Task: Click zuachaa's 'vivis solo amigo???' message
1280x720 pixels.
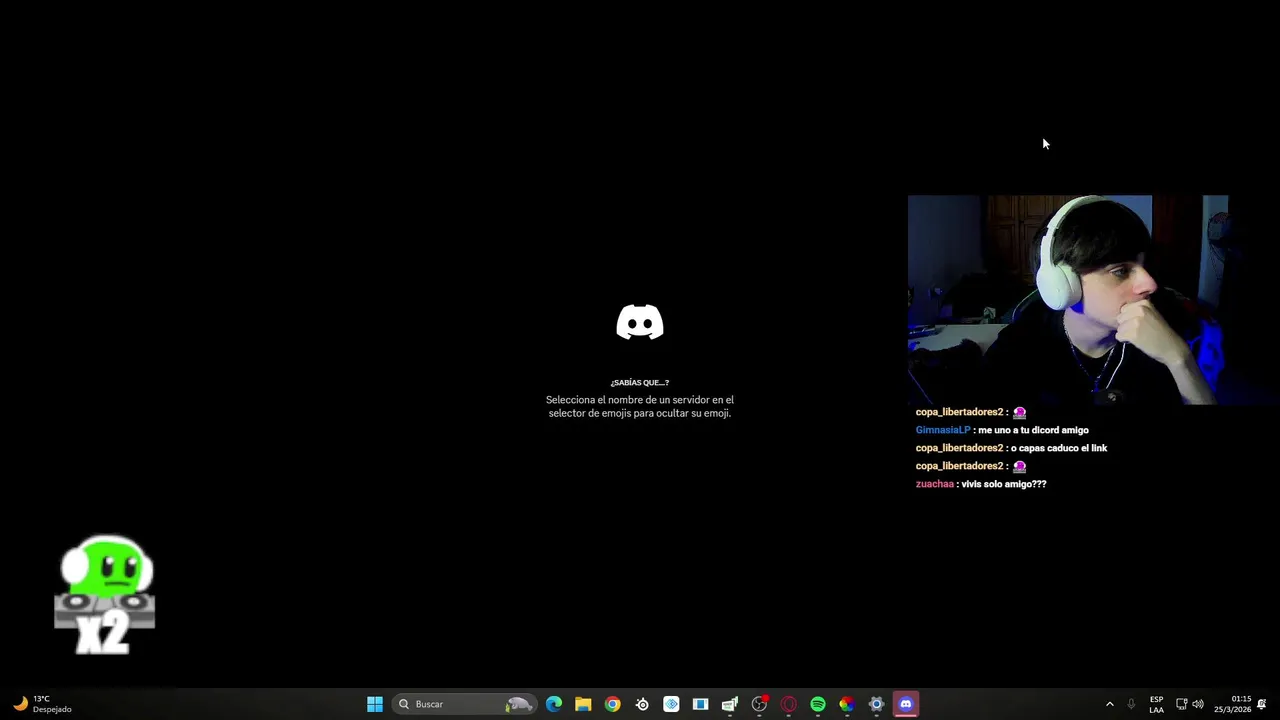Action: click(x=981, y=484)
